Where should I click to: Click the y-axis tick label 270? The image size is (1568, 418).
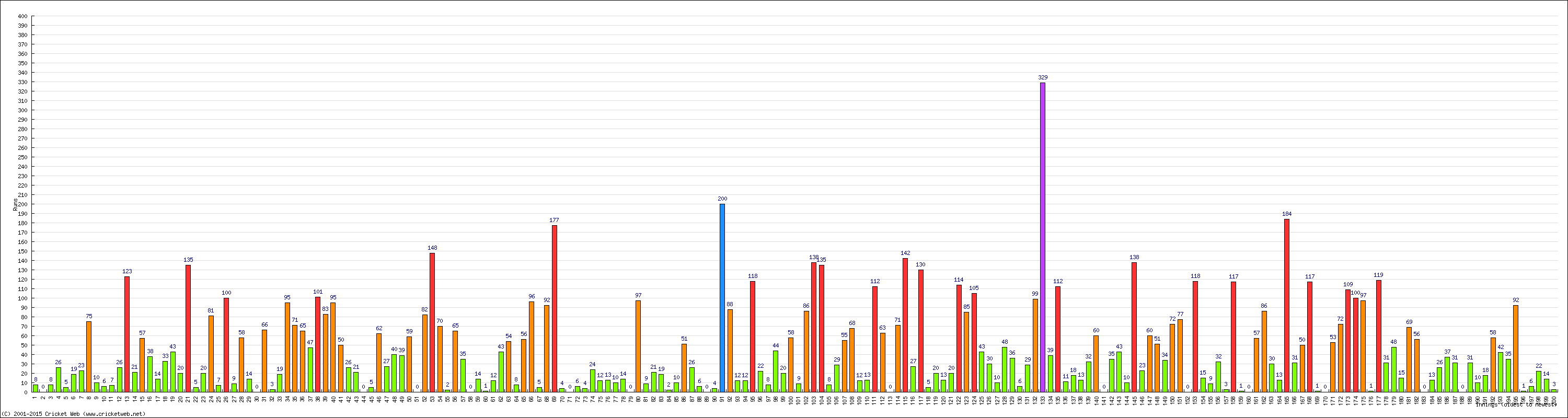coord(22,138)
